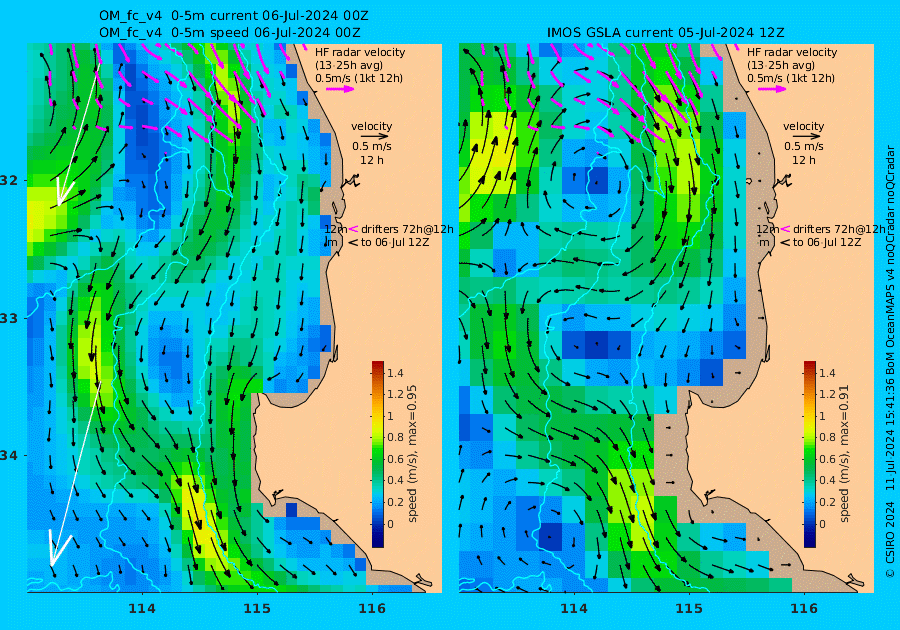Click latitude label '32' on left axis

[9, 180]
